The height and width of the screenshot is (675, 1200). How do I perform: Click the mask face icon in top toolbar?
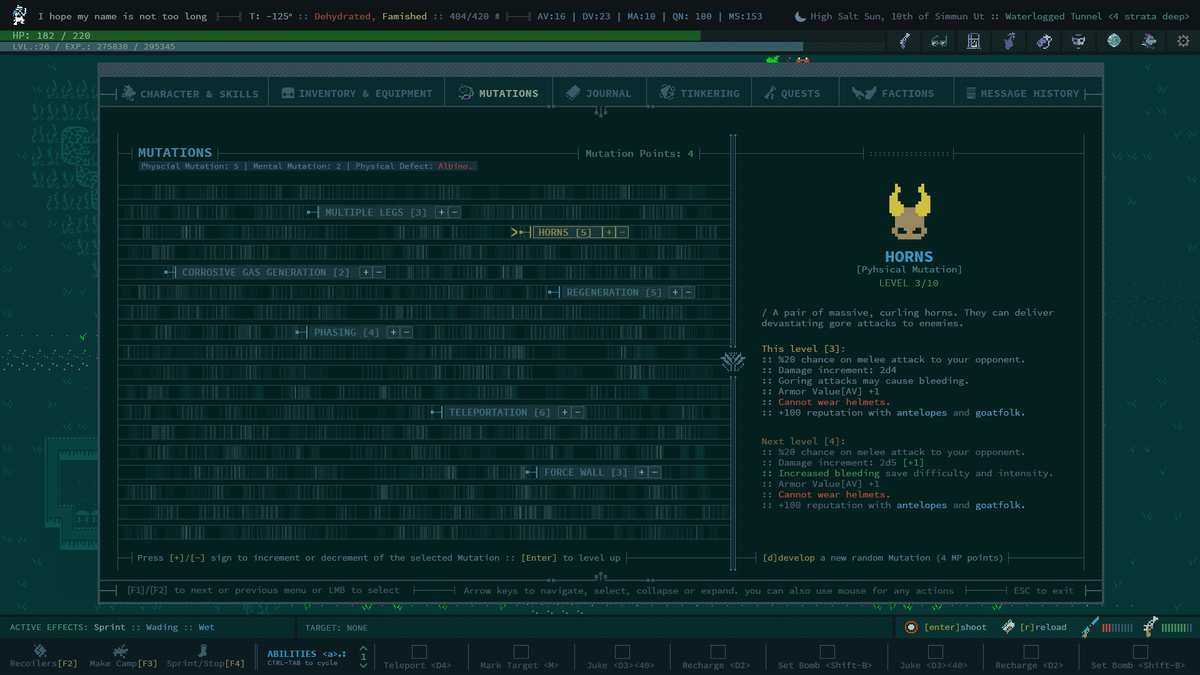(x=1079, y=41)
